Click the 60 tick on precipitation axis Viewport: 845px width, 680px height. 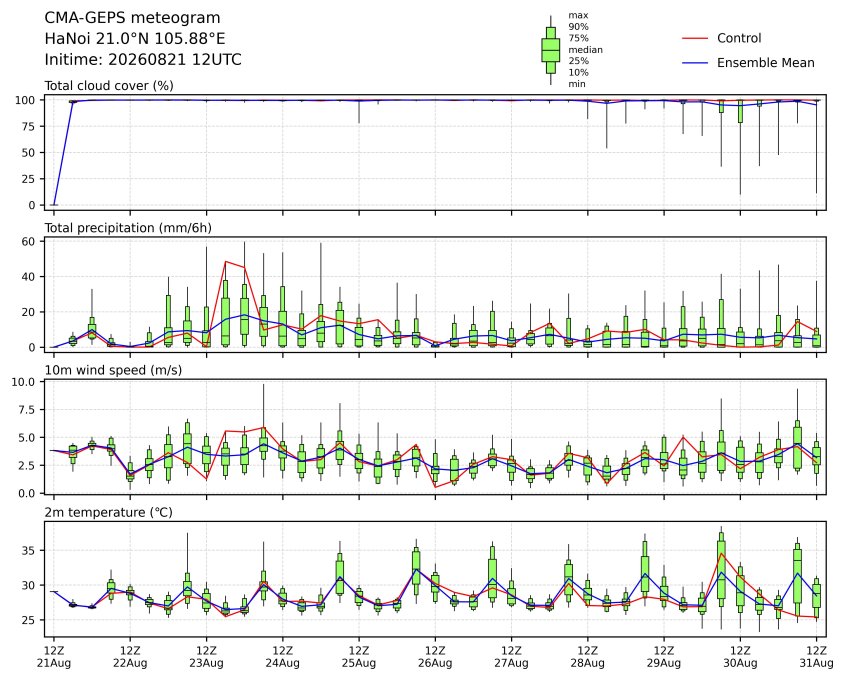28,241
